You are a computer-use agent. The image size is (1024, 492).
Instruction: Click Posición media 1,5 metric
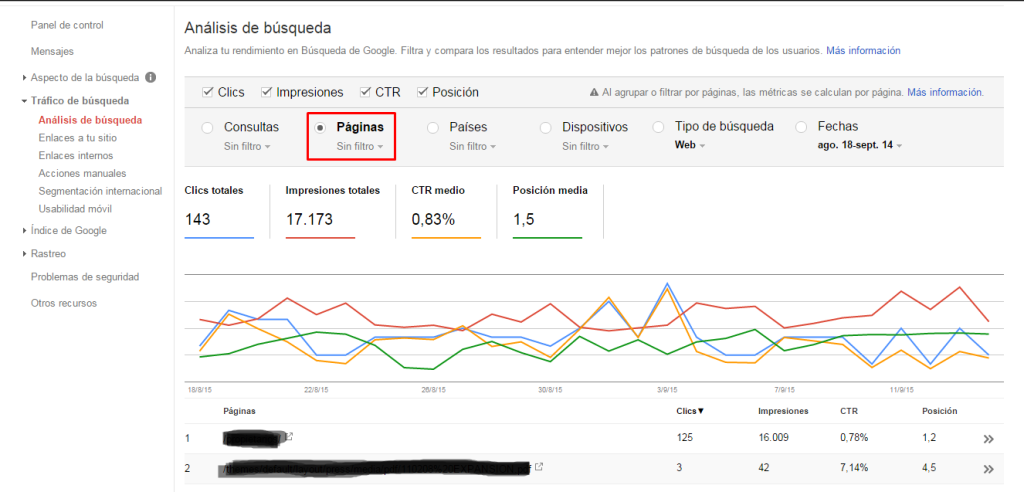[550, 212]
